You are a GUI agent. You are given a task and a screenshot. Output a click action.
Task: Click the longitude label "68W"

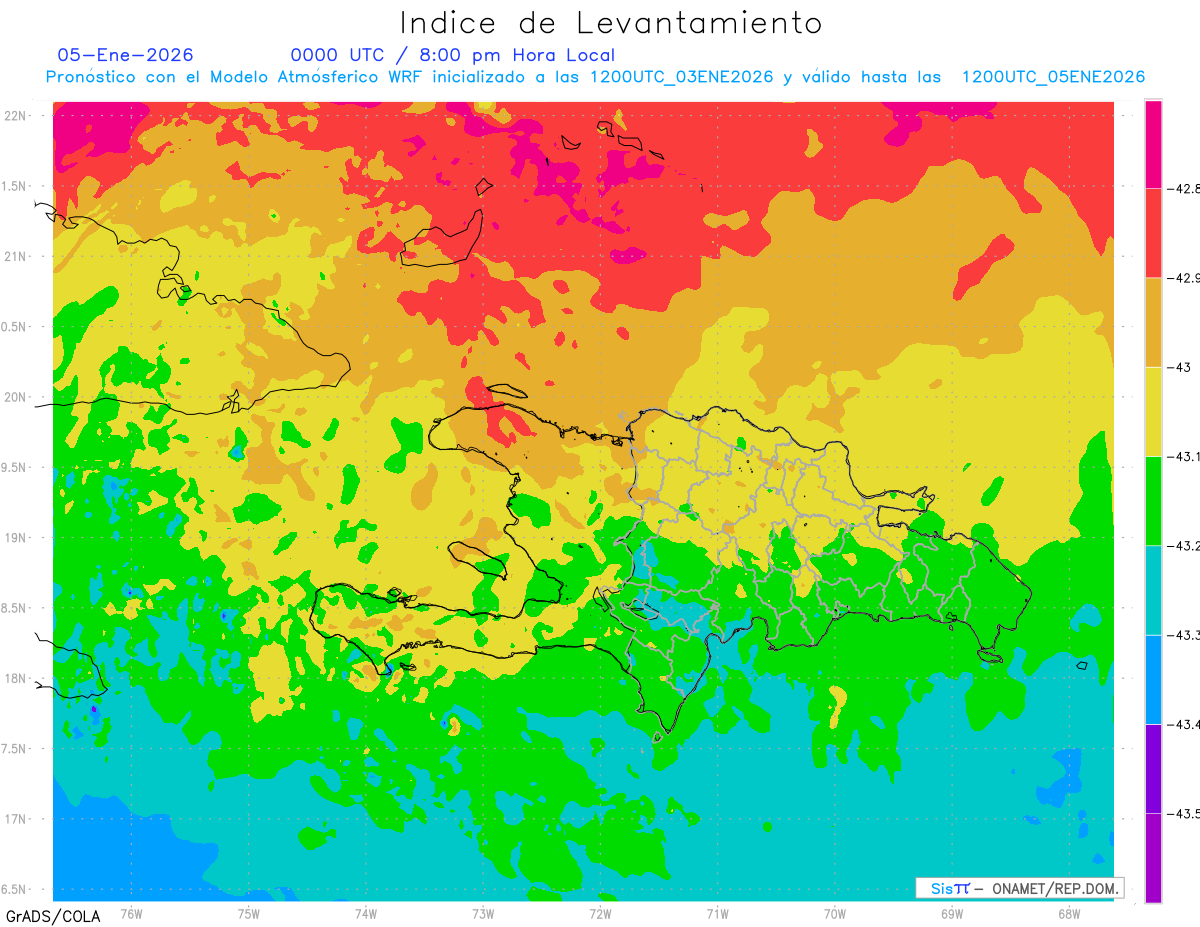(x=1069, y=914)
